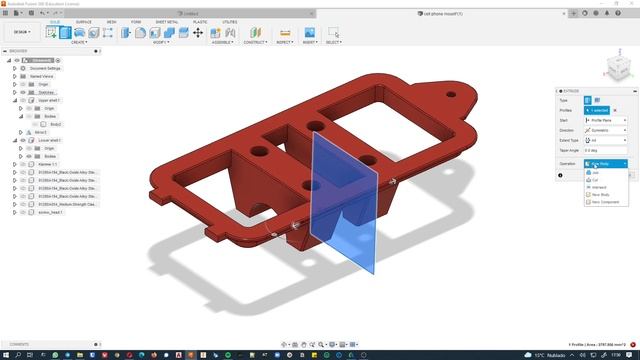This screenshot has width=640, height=360.
Task: Click info icon in Extrude dialog
Action: (x=560, y=175)
